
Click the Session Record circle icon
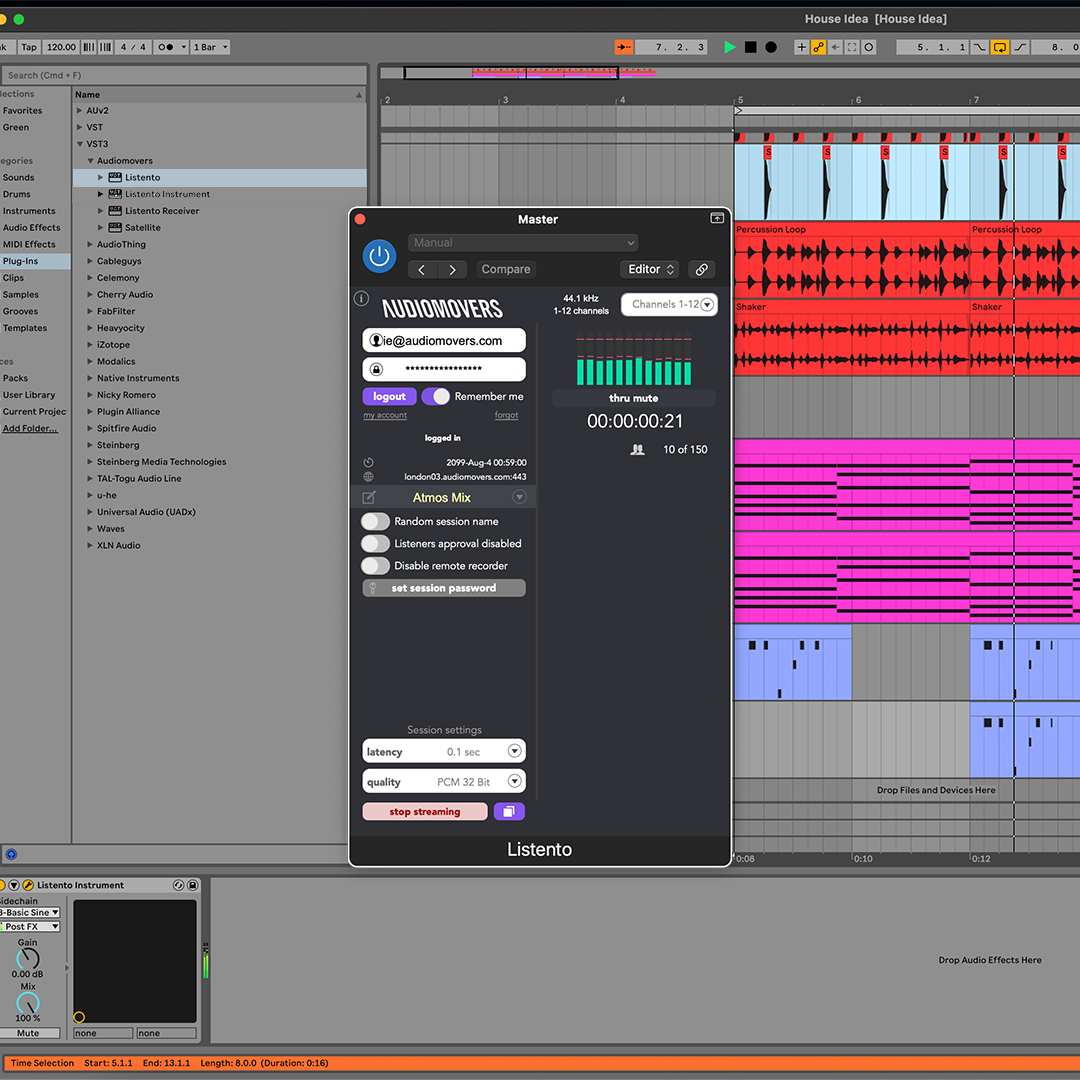(x=869, y=47)
